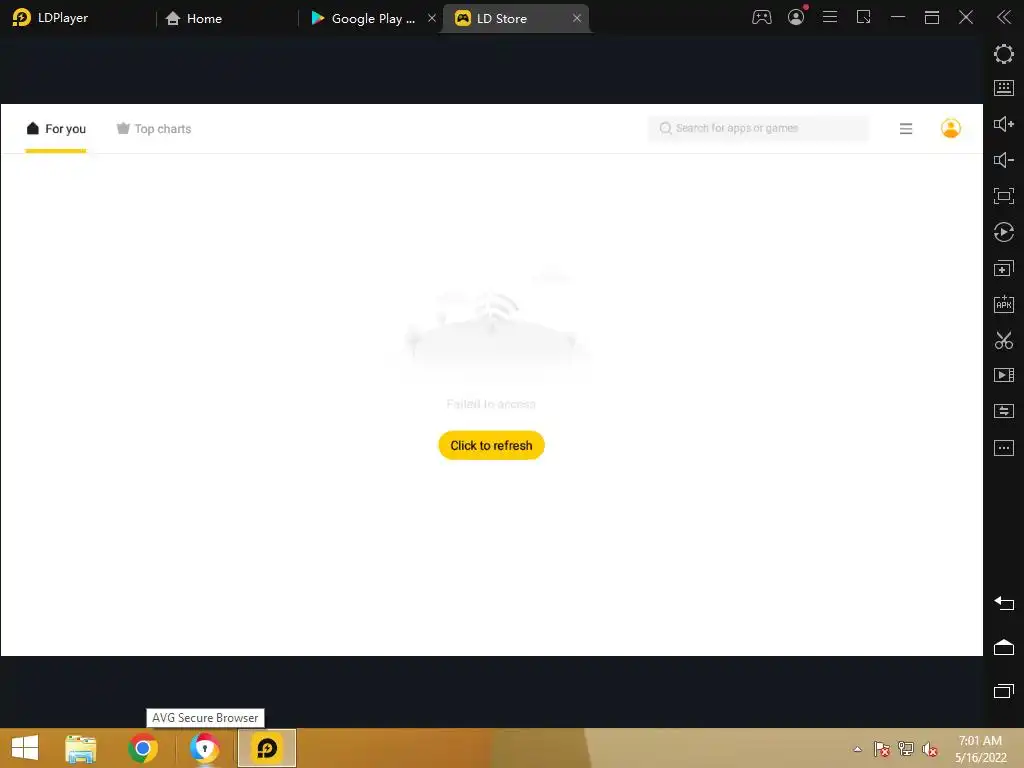Open Action Center flag tray icon
This screenshot has height=768, width=1024.
pyautogui.click(x=882, y=749)
